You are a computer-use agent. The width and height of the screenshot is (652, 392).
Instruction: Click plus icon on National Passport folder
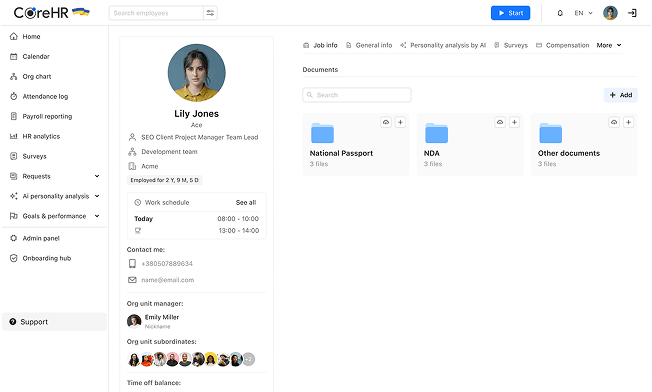[400, 122]
